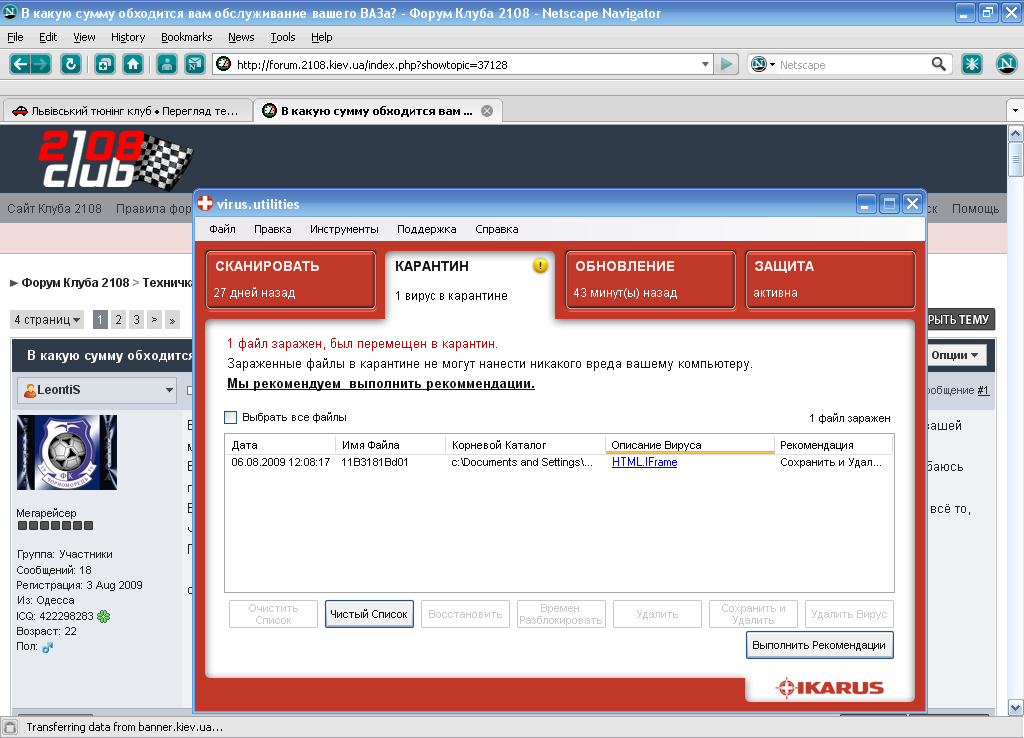Go to the home page icon
This screenshot has width=1024, height=738.
click(133, 64)
